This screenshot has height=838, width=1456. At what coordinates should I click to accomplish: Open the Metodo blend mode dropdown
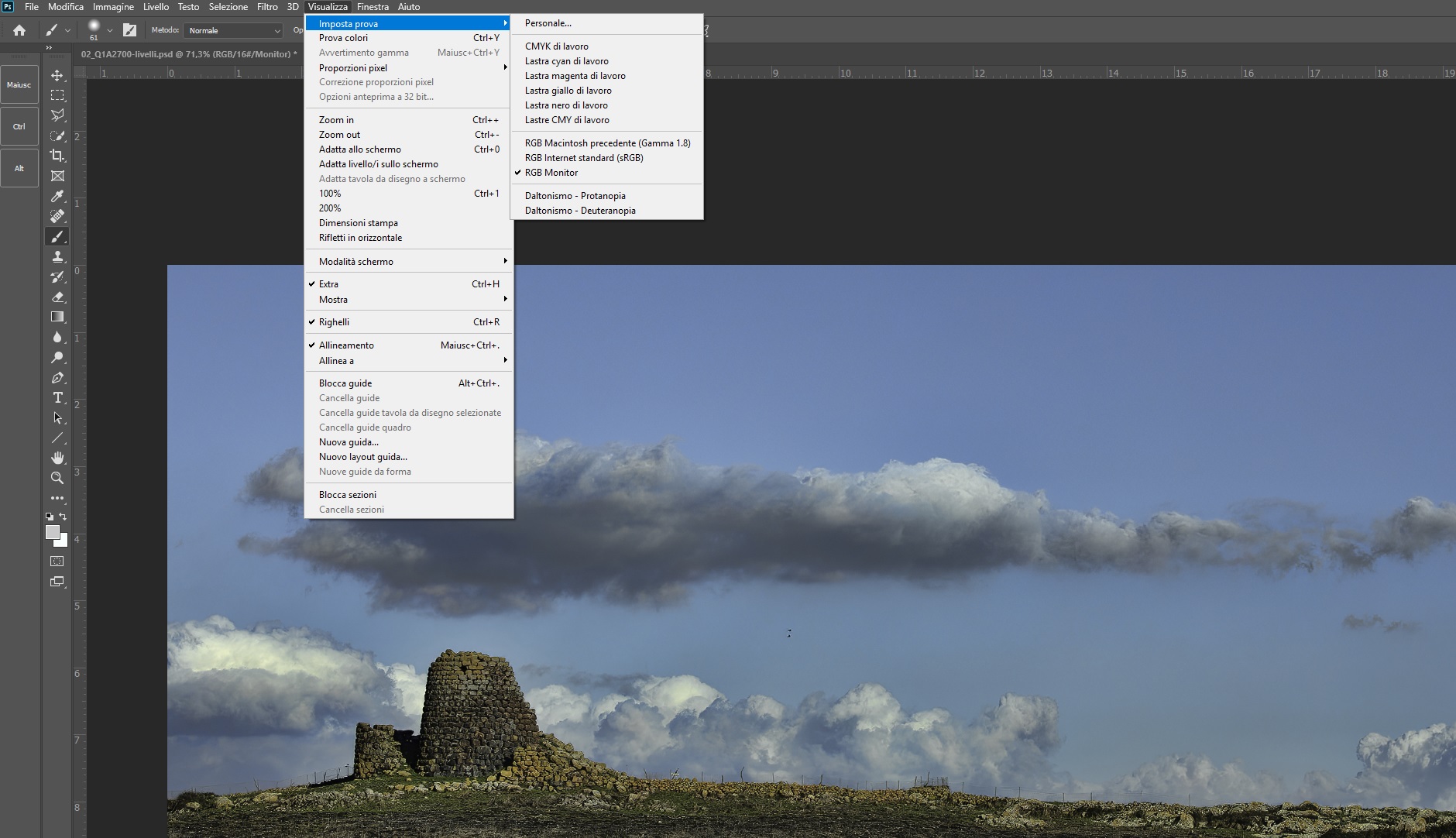(x=234, y=30)
